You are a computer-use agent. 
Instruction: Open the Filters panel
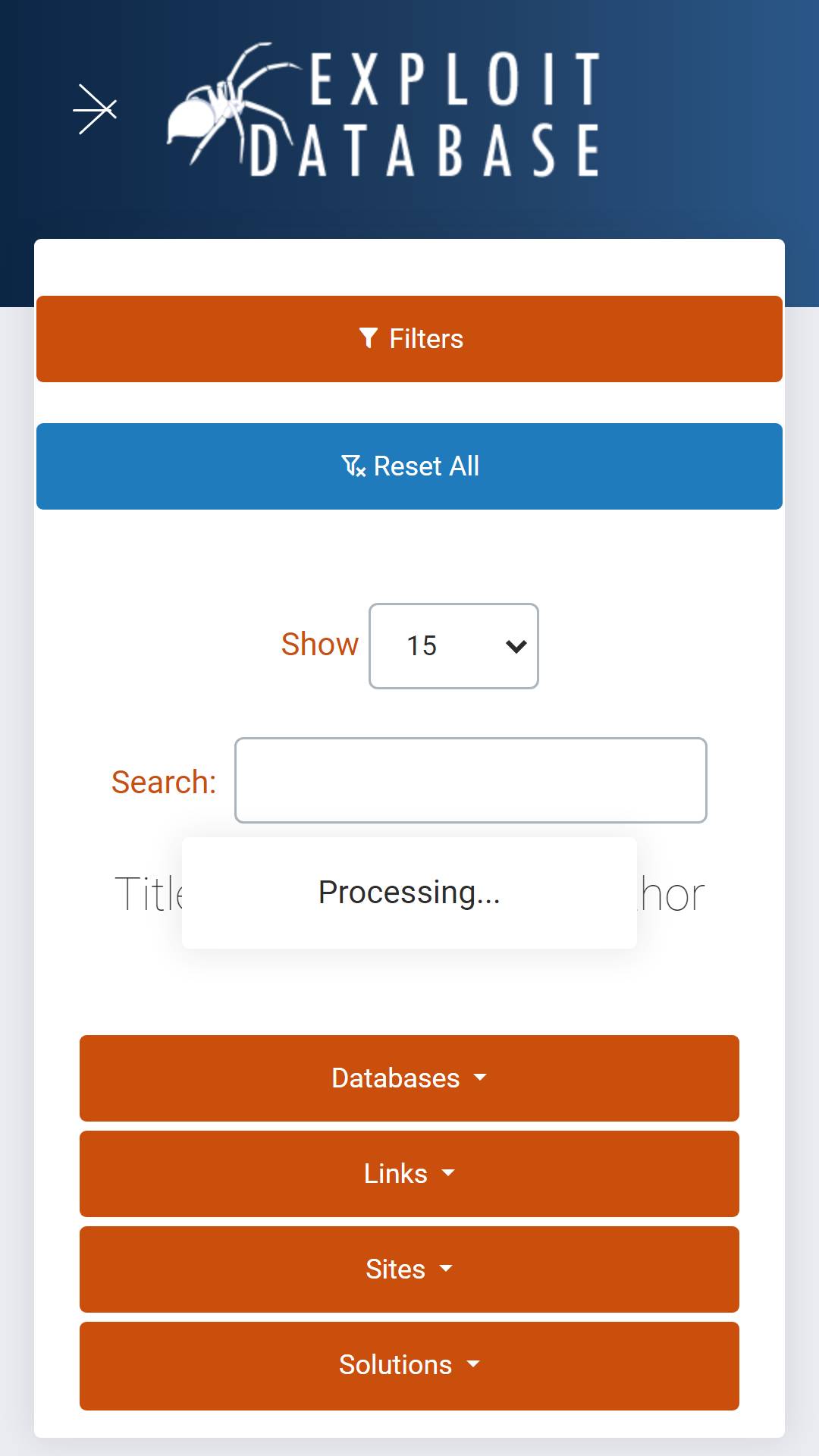point(409,339)
